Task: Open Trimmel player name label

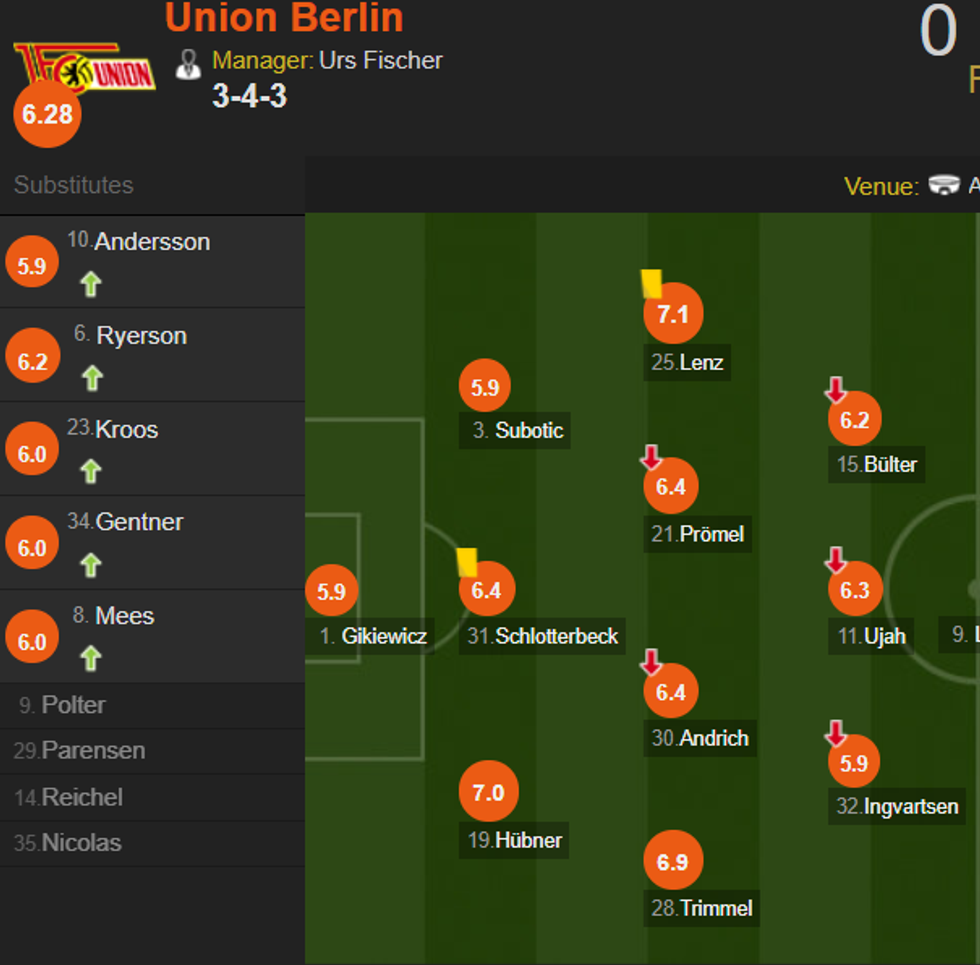Action: pyautogui.click(x=715, y=908)
